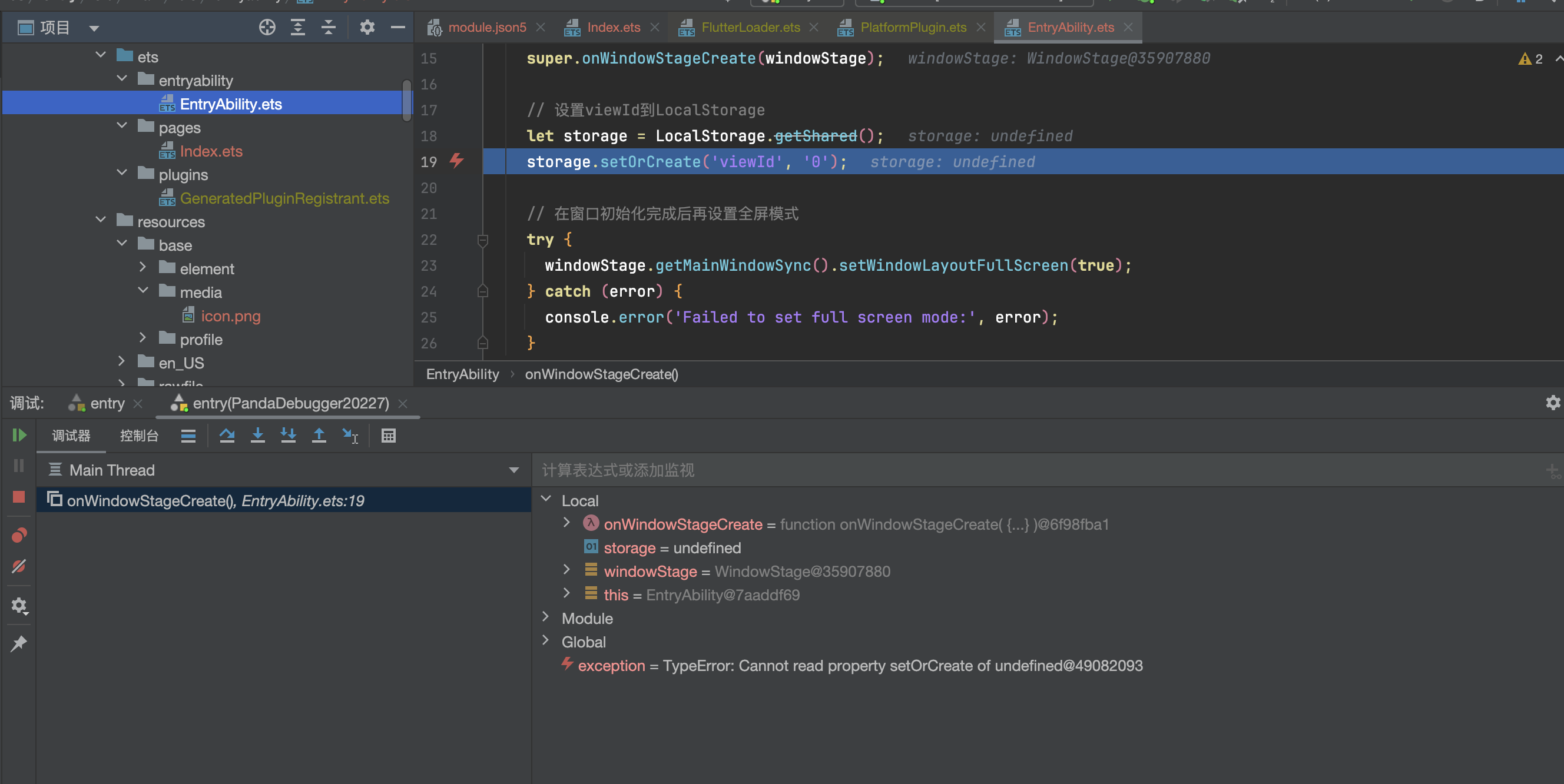Click the Step Over icon
1564x784 pixels.
point(227,435)
